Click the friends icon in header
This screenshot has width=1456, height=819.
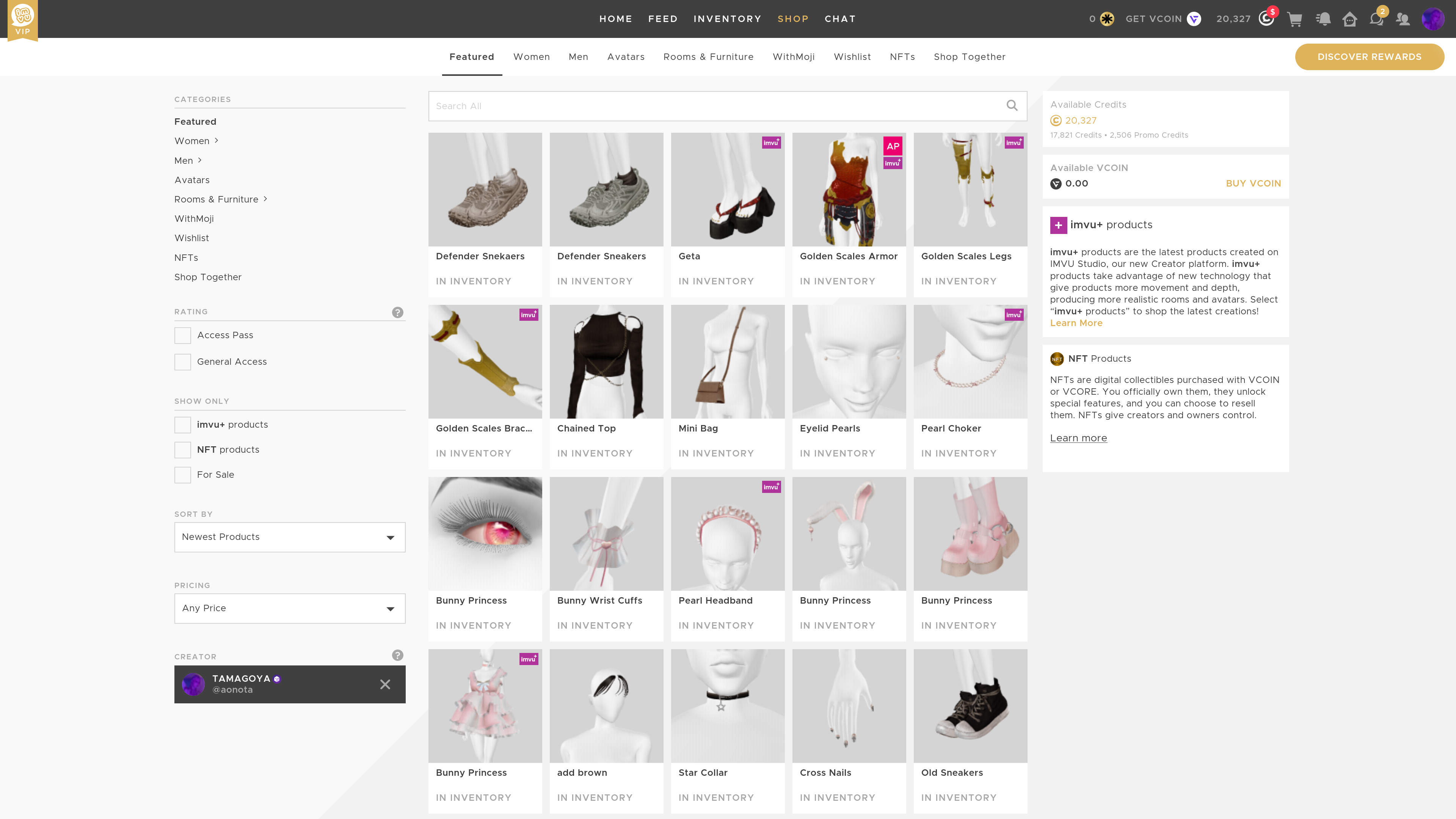click(x=1403, y=19)
